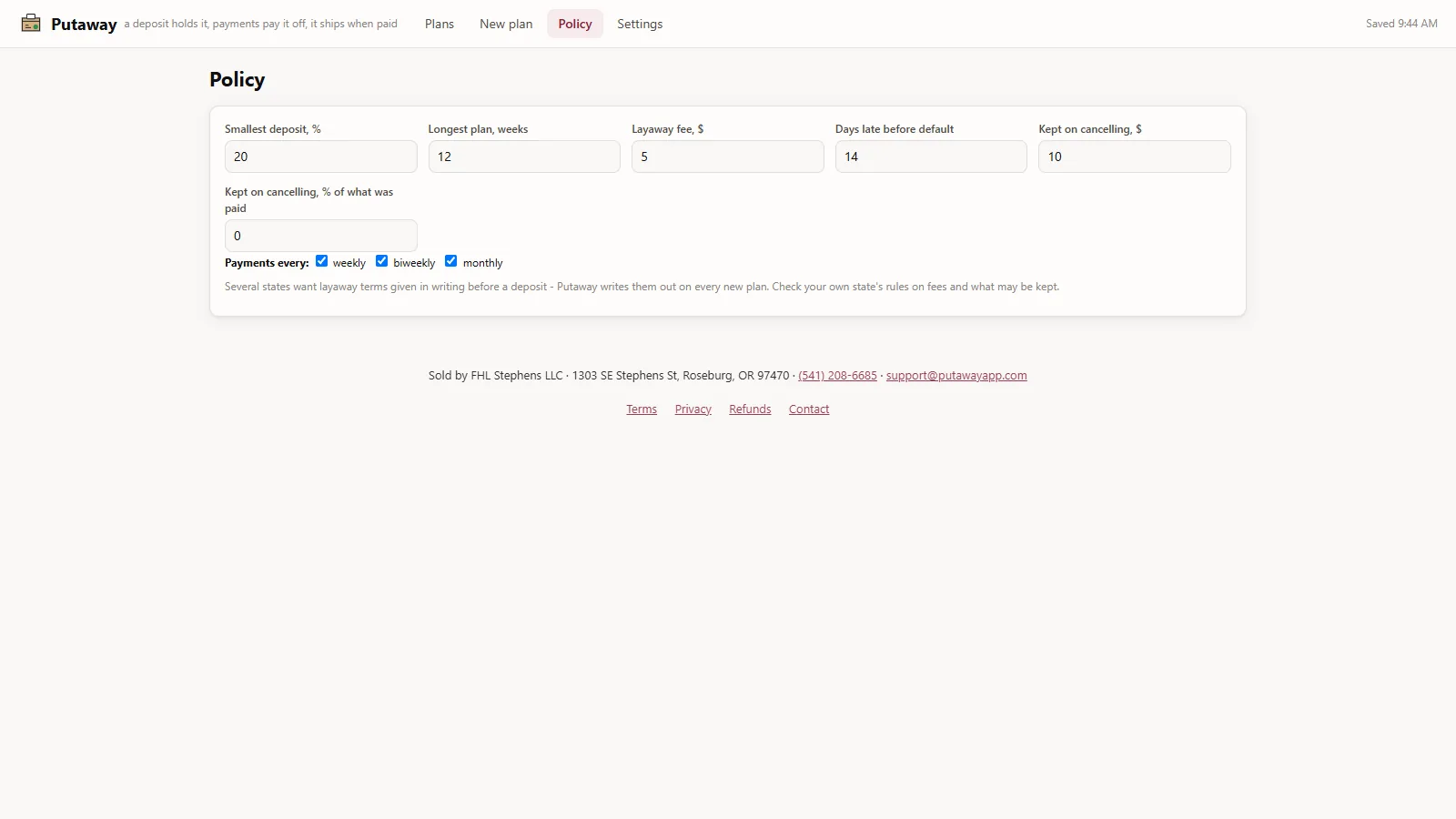Click the Putaway briefcase logo icon
The height and width of the screenshot is (819, 1456).
click(x=31, y=23)
